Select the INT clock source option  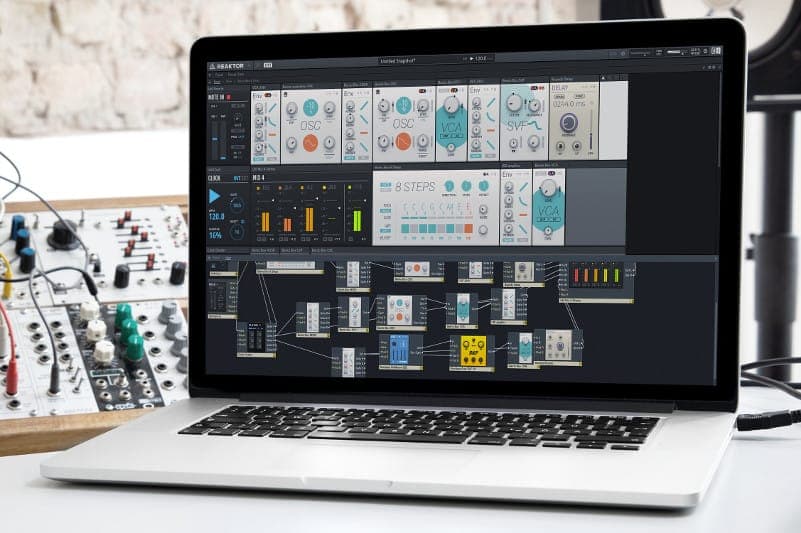coord(237,179)
